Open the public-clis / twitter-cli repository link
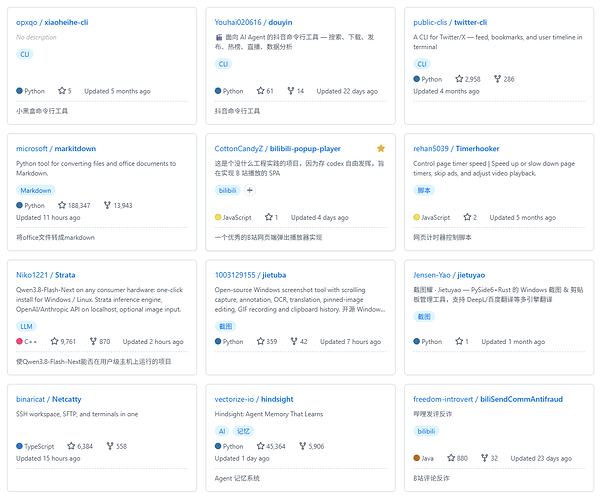The image size is (612, 499). coord(450,22)
